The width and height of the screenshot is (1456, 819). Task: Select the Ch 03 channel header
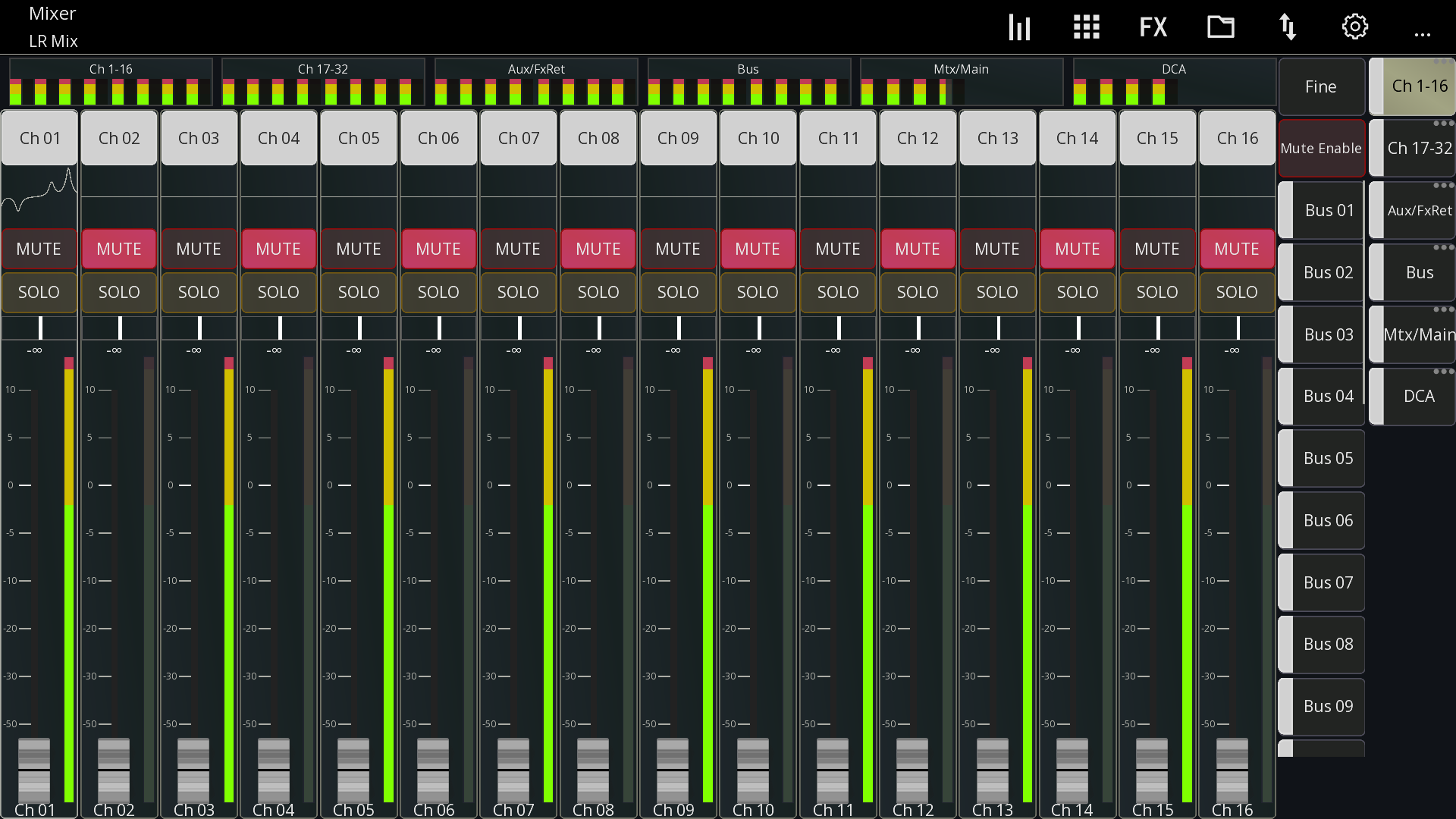(x=199, y=138)
